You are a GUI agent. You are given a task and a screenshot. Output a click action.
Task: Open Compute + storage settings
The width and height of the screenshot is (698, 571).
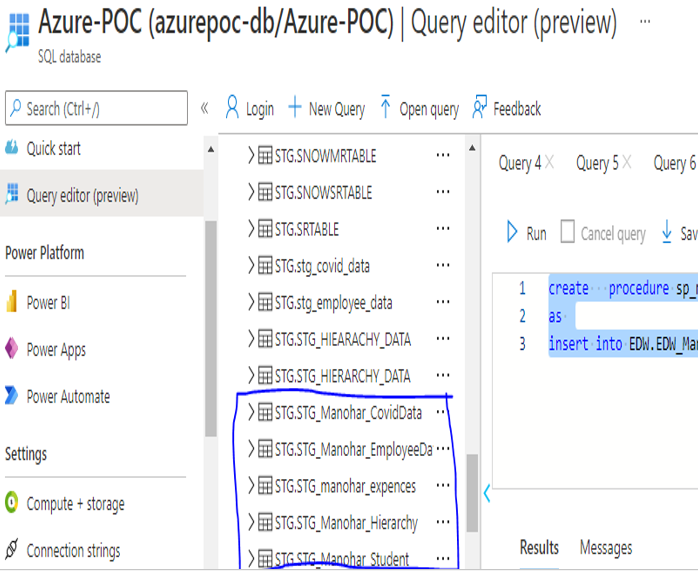tap(75, 504)
